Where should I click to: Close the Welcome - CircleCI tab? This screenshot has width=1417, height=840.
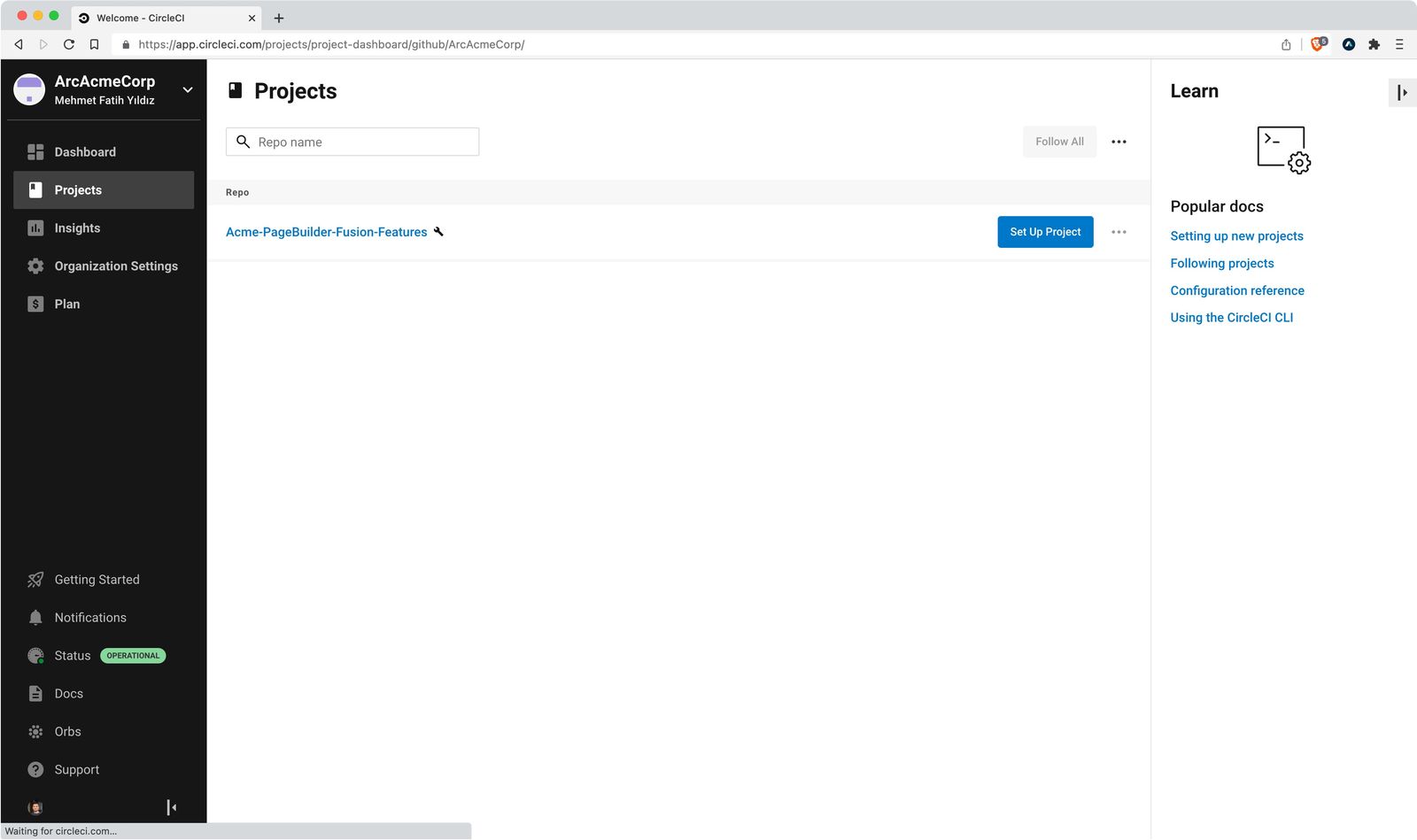click(x=252, y=18)
